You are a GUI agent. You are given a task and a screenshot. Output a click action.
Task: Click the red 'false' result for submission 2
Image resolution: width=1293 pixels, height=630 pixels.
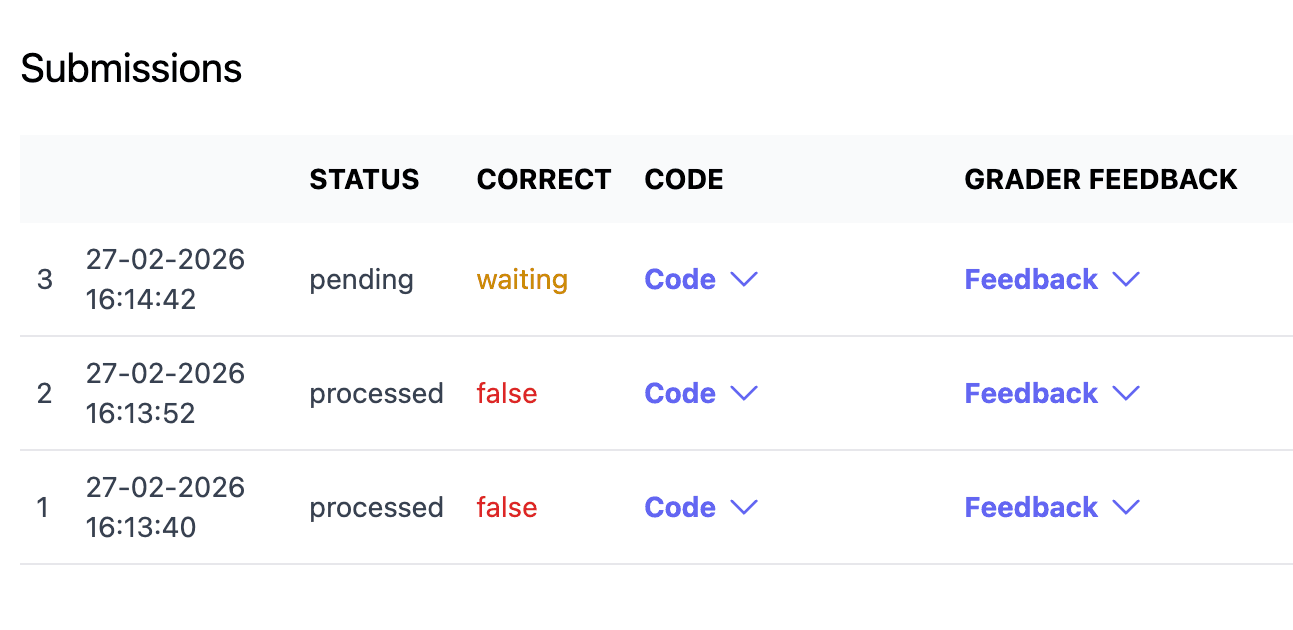pos(507,394)
